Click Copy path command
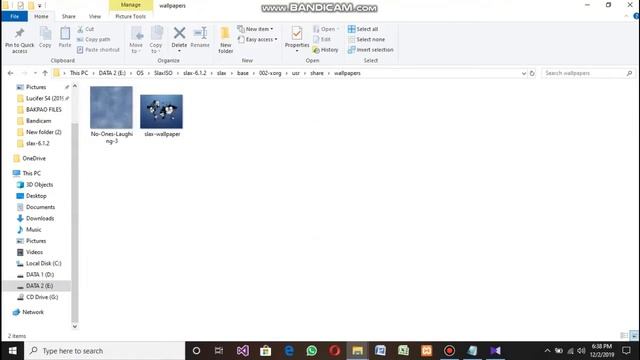 click(93, 39)
